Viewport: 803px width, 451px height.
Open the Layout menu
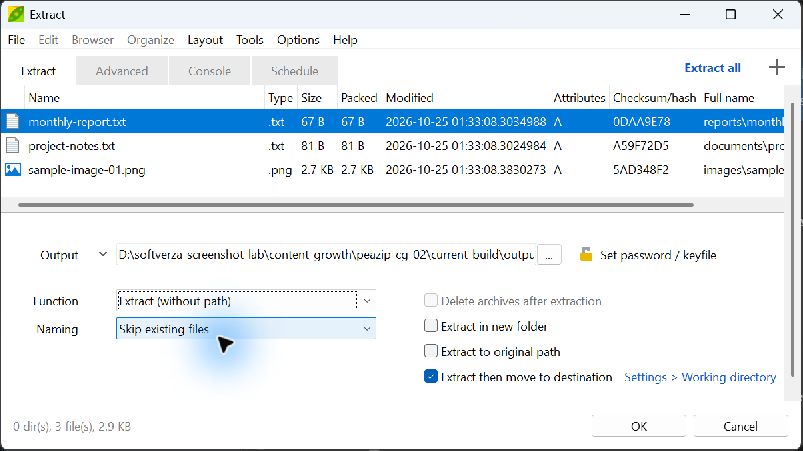(205, 39)
